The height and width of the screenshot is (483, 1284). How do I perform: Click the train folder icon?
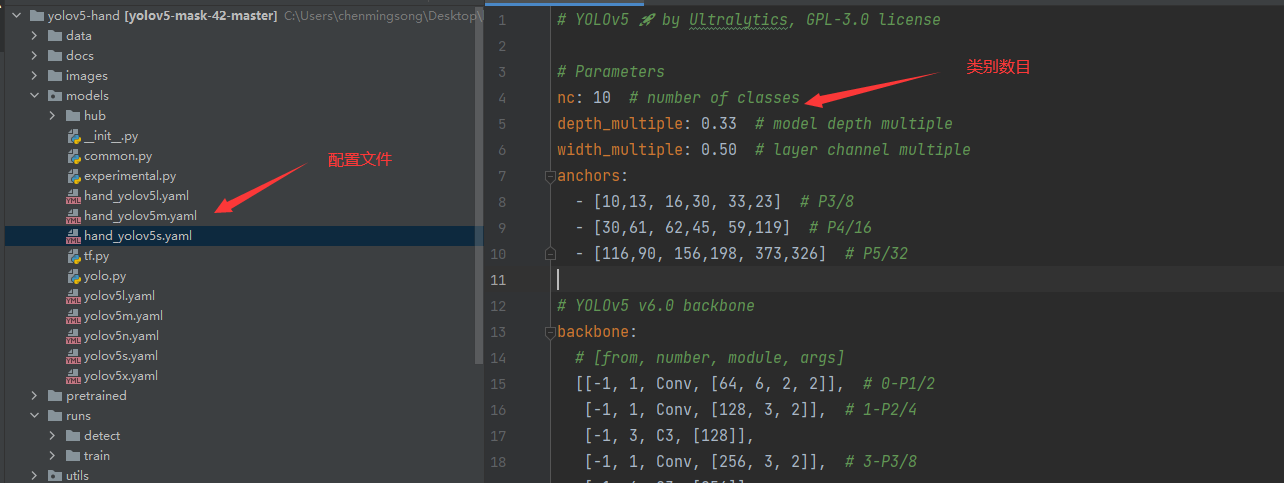point(73,456)
